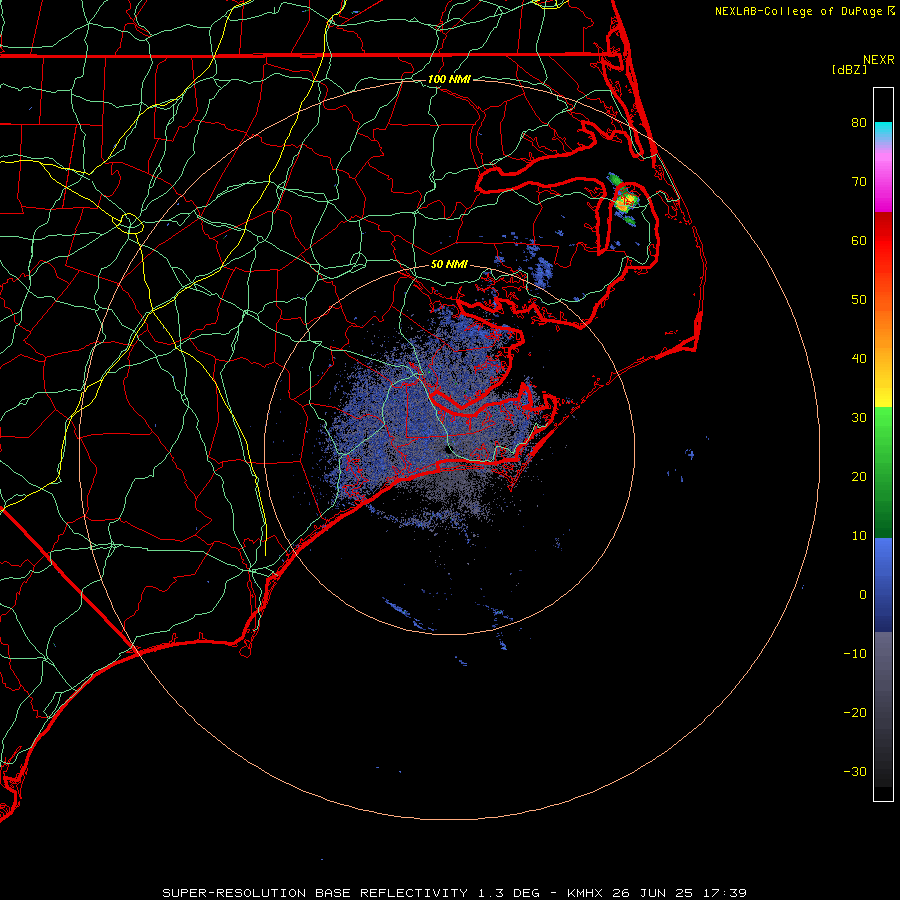Image resolution: width=900 pixels, height=900 pixels.
Task: Select the 0 value on the dBZ scale
Action: point(863,595)
